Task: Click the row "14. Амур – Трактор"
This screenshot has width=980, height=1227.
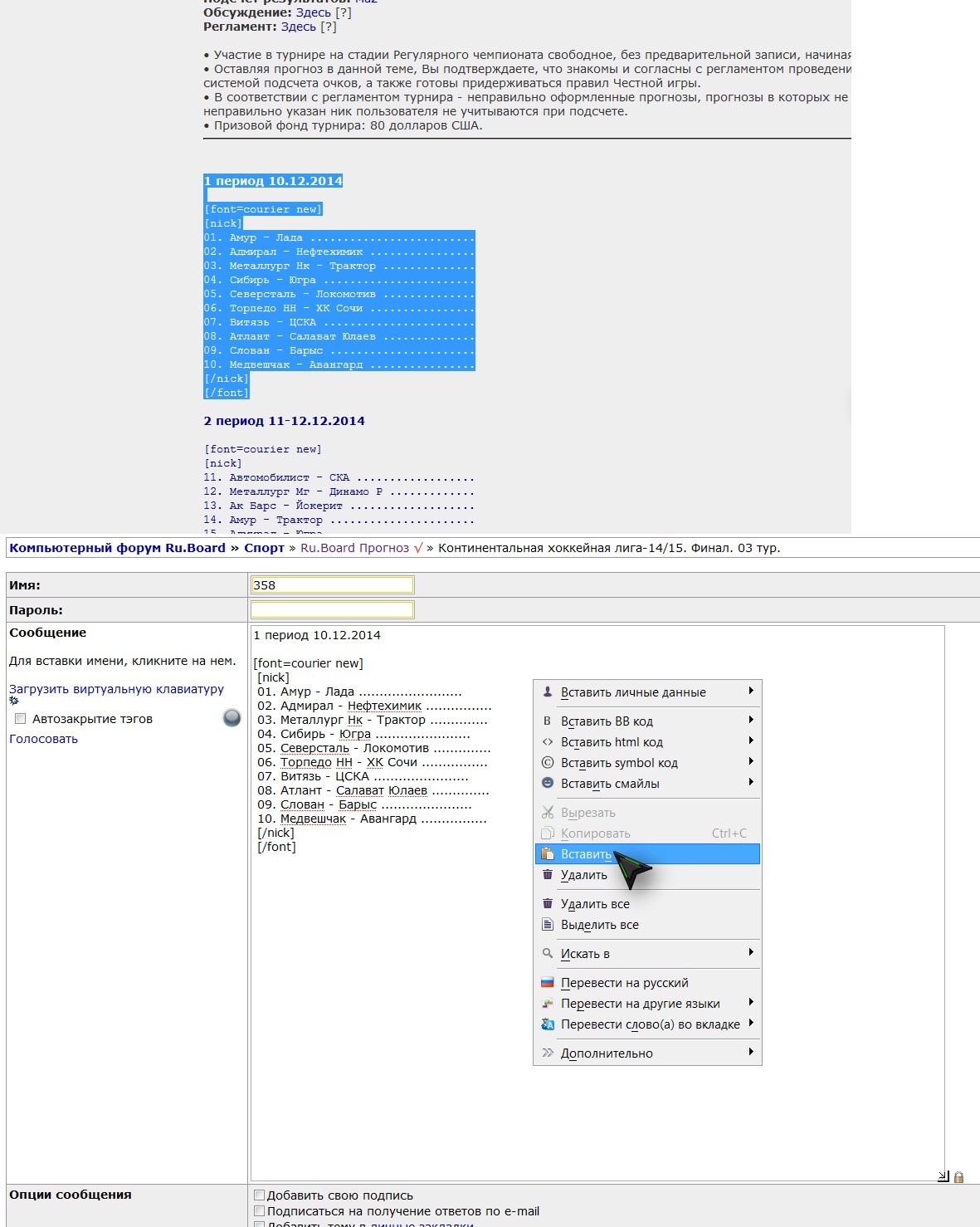Action: point(339,520)
